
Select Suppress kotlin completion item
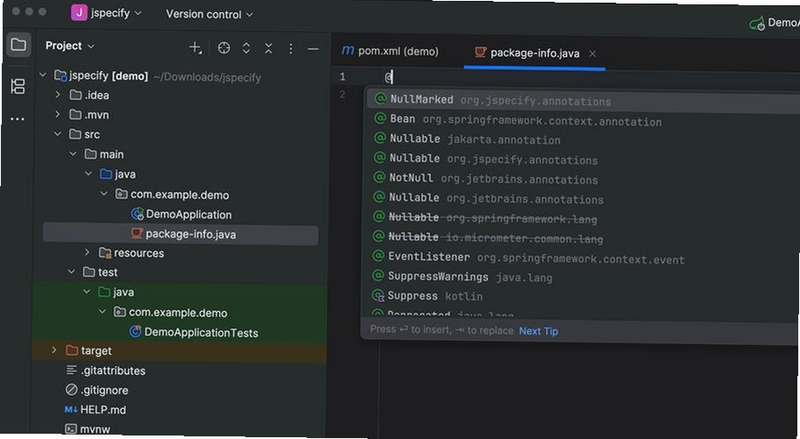(582, 296)
